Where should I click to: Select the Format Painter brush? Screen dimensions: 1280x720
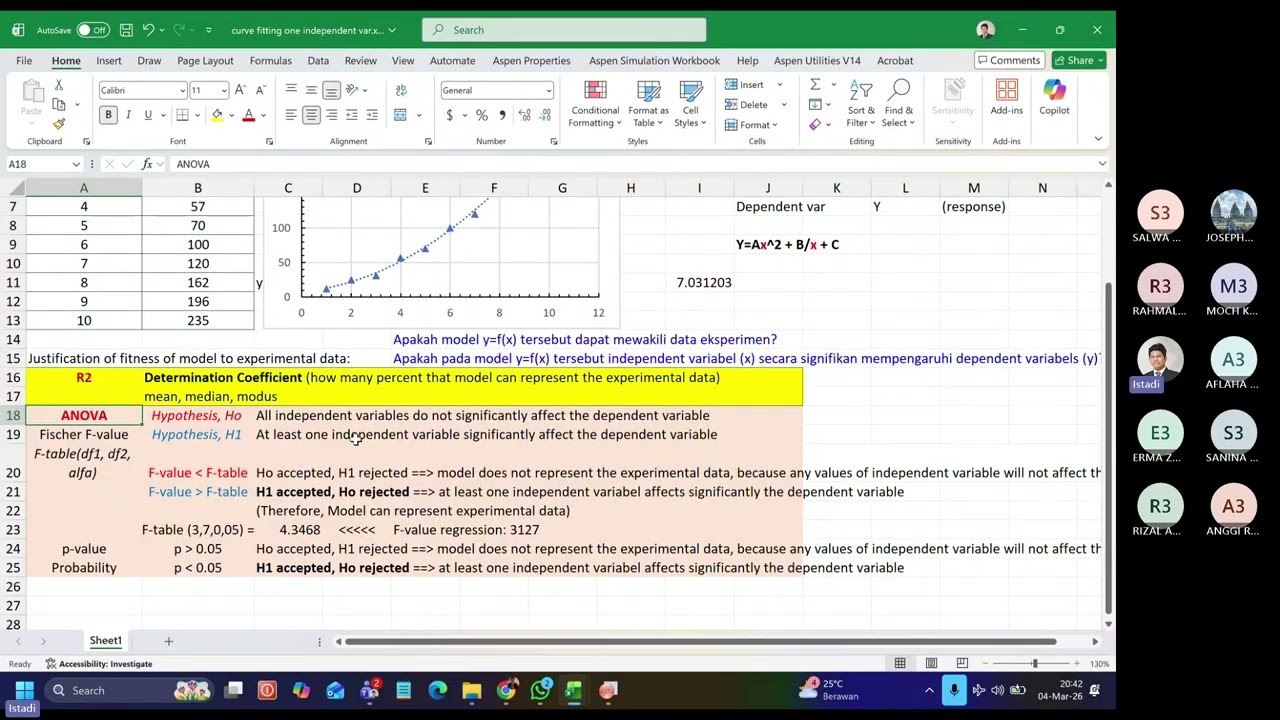(59, 123)
